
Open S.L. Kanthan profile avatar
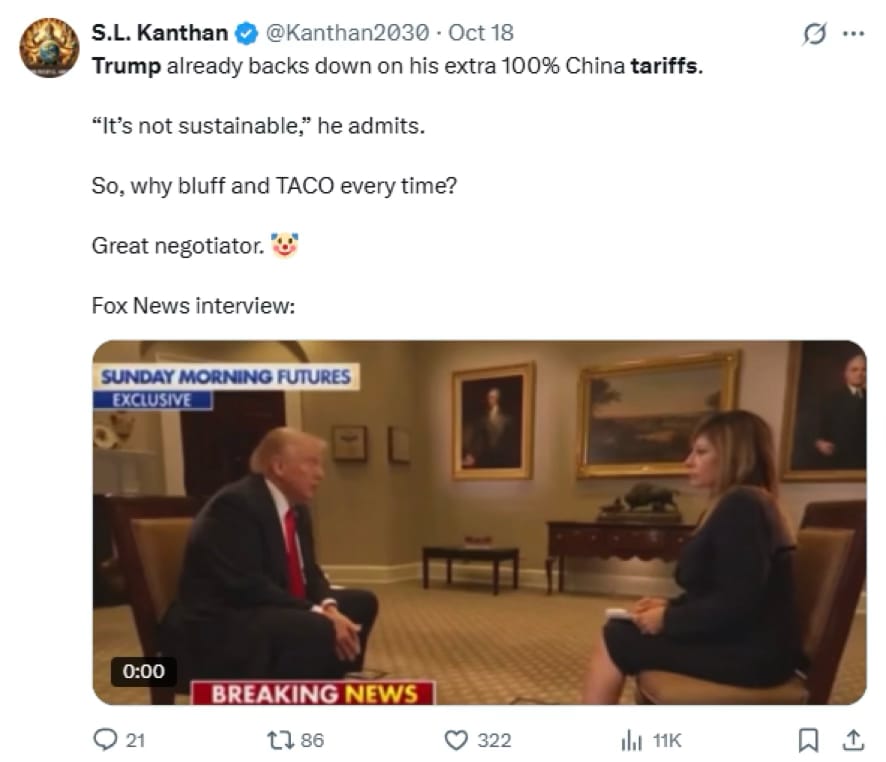pyautogui.click(x=49, y=47)
